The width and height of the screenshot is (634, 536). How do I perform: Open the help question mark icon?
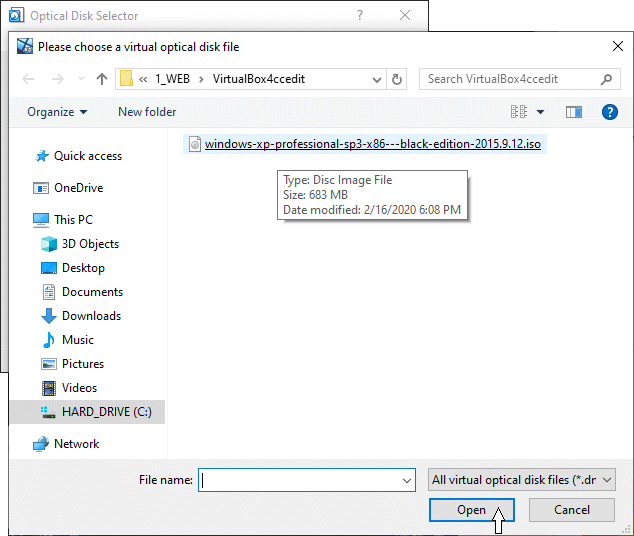[609, 112]
